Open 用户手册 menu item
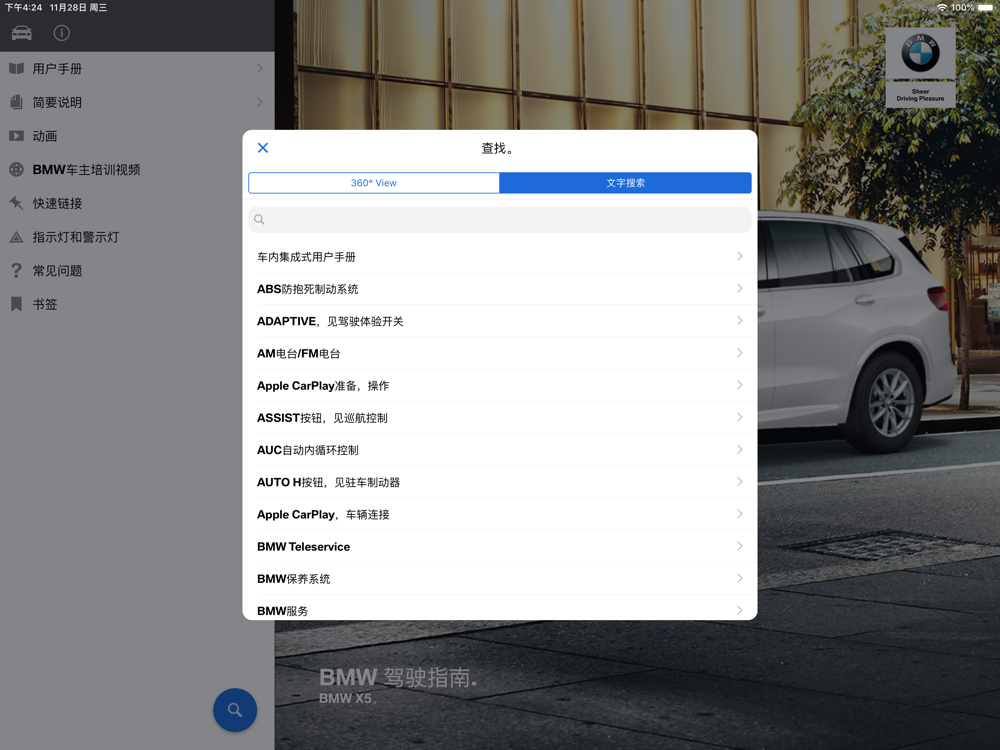The height and width of the screenshot is (750, 1000). pyautogui.click(x=137, y=68)
